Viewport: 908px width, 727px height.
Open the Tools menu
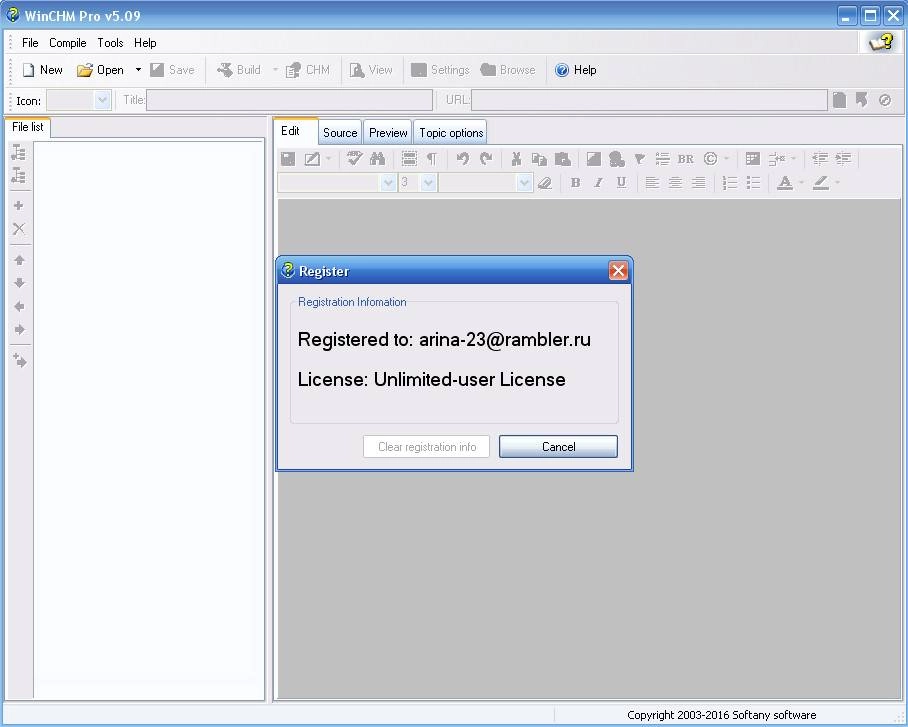pyautogui.click(x=110, y=43)
